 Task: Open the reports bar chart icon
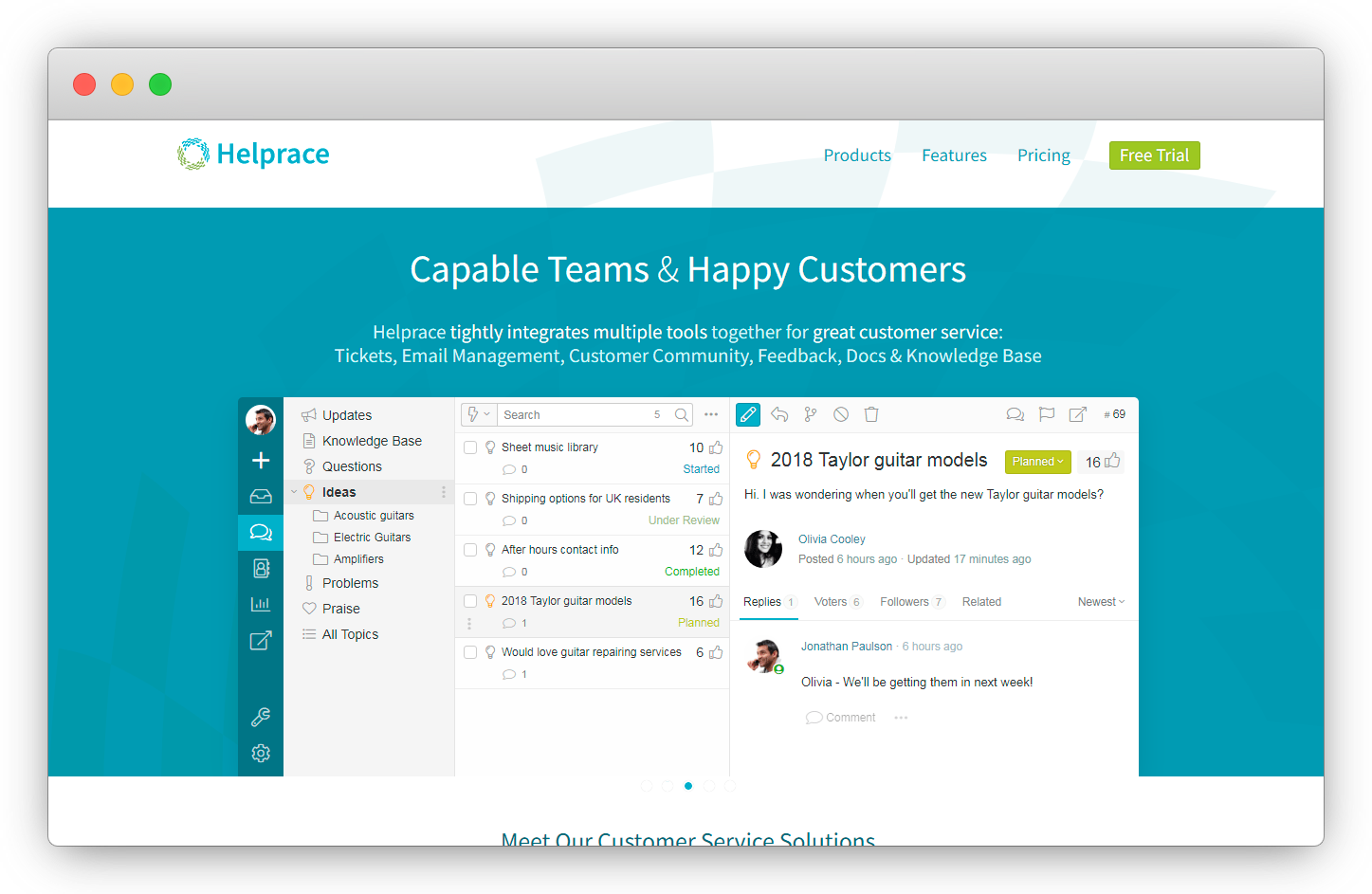tap(261, 604)
